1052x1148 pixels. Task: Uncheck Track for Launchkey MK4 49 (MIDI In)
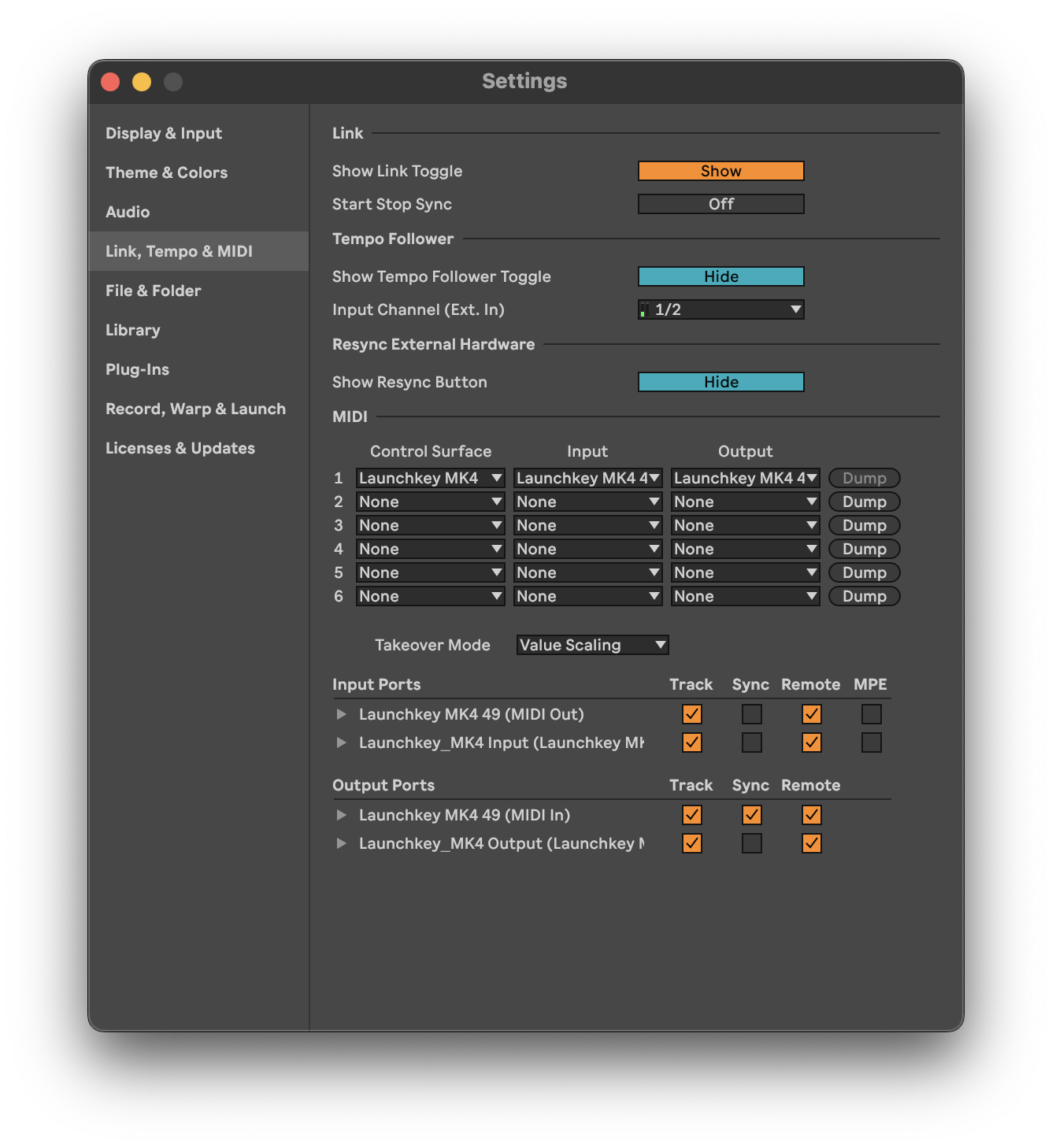[692, 815]
